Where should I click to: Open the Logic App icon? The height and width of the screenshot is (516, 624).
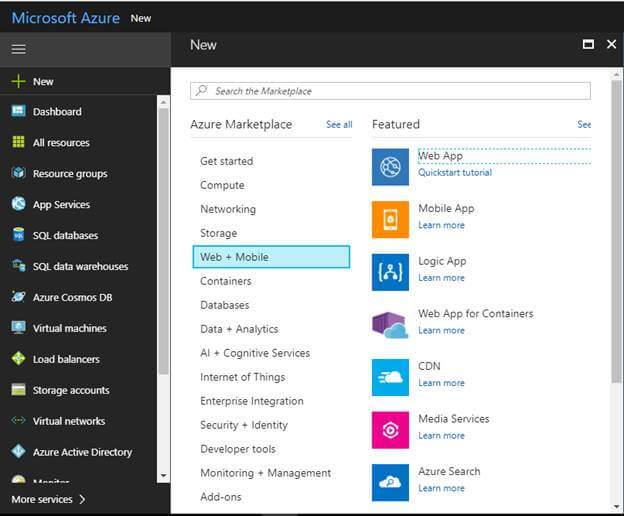tap(390, 271)
